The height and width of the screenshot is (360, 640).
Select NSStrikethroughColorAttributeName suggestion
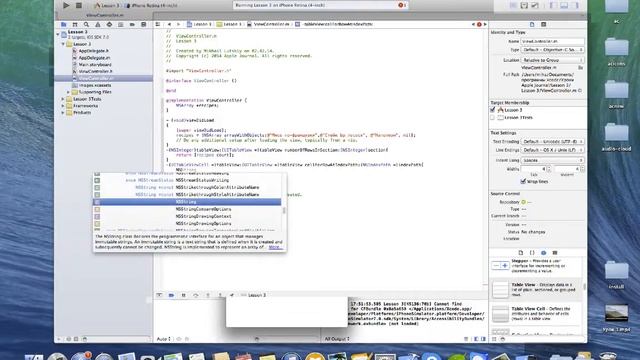point(187,187)
